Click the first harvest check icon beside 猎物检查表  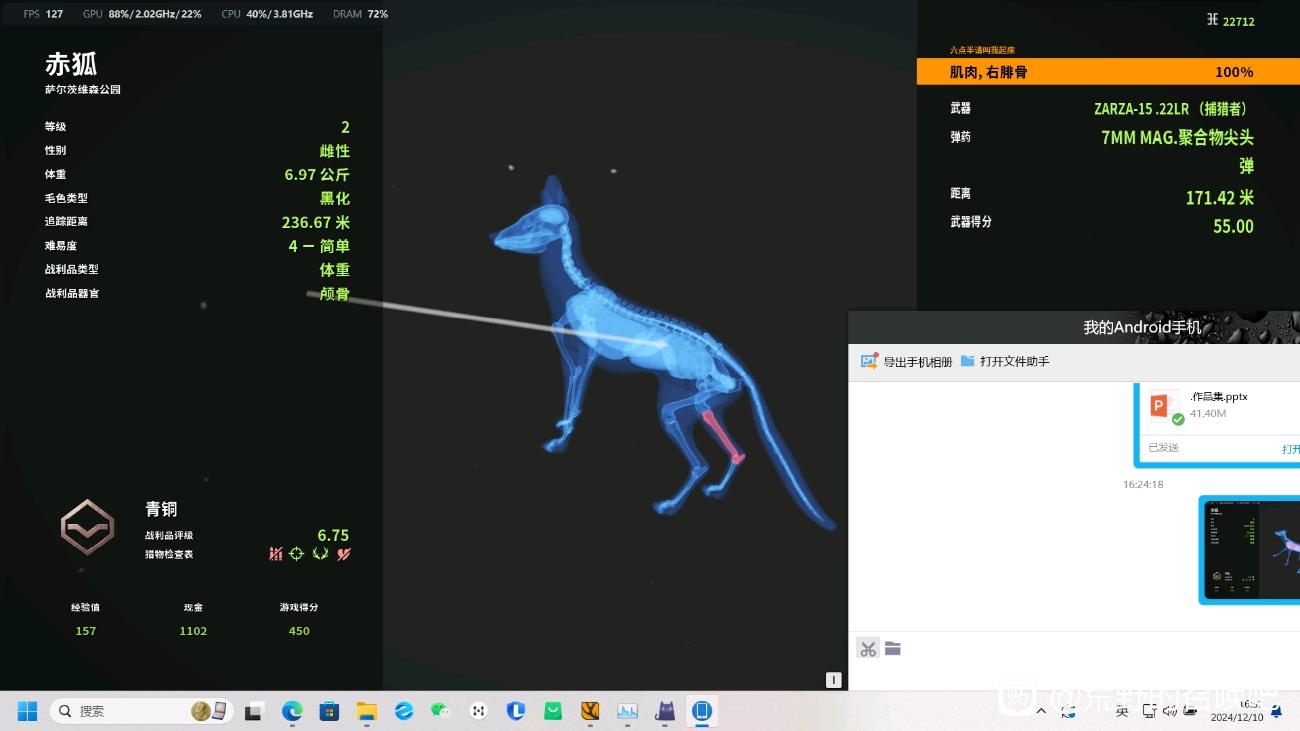point(276,554)
